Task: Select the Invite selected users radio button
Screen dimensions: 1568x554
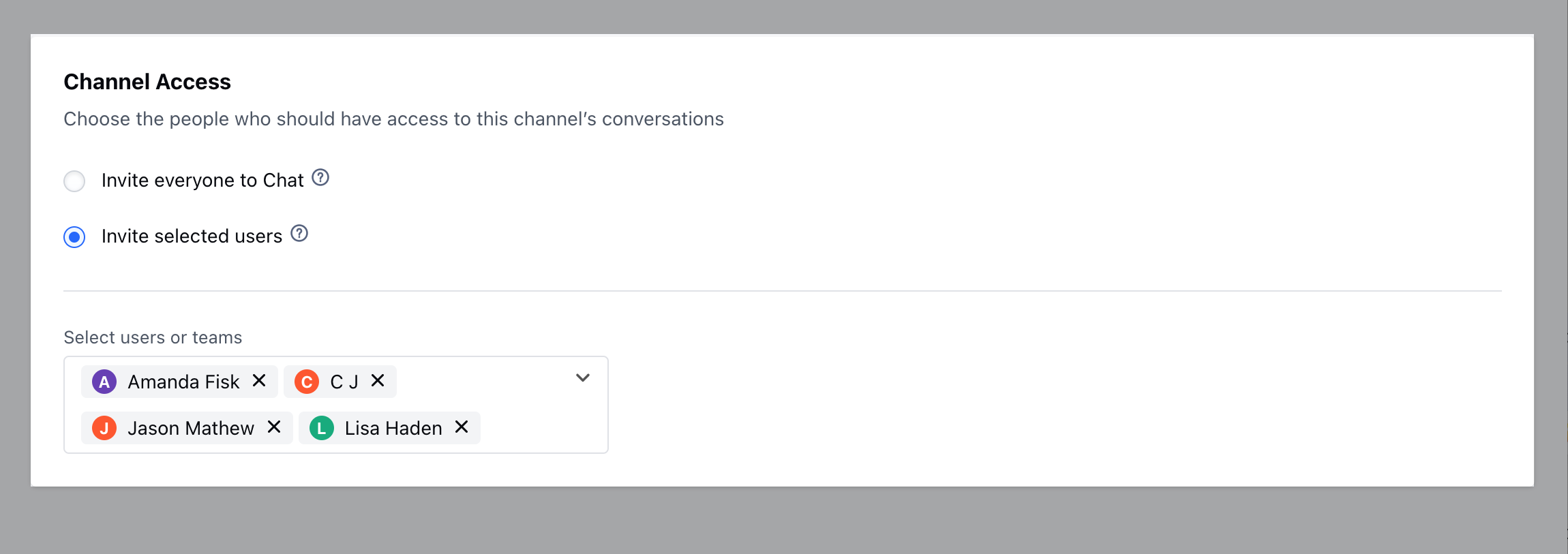Action: click(74, 237)
